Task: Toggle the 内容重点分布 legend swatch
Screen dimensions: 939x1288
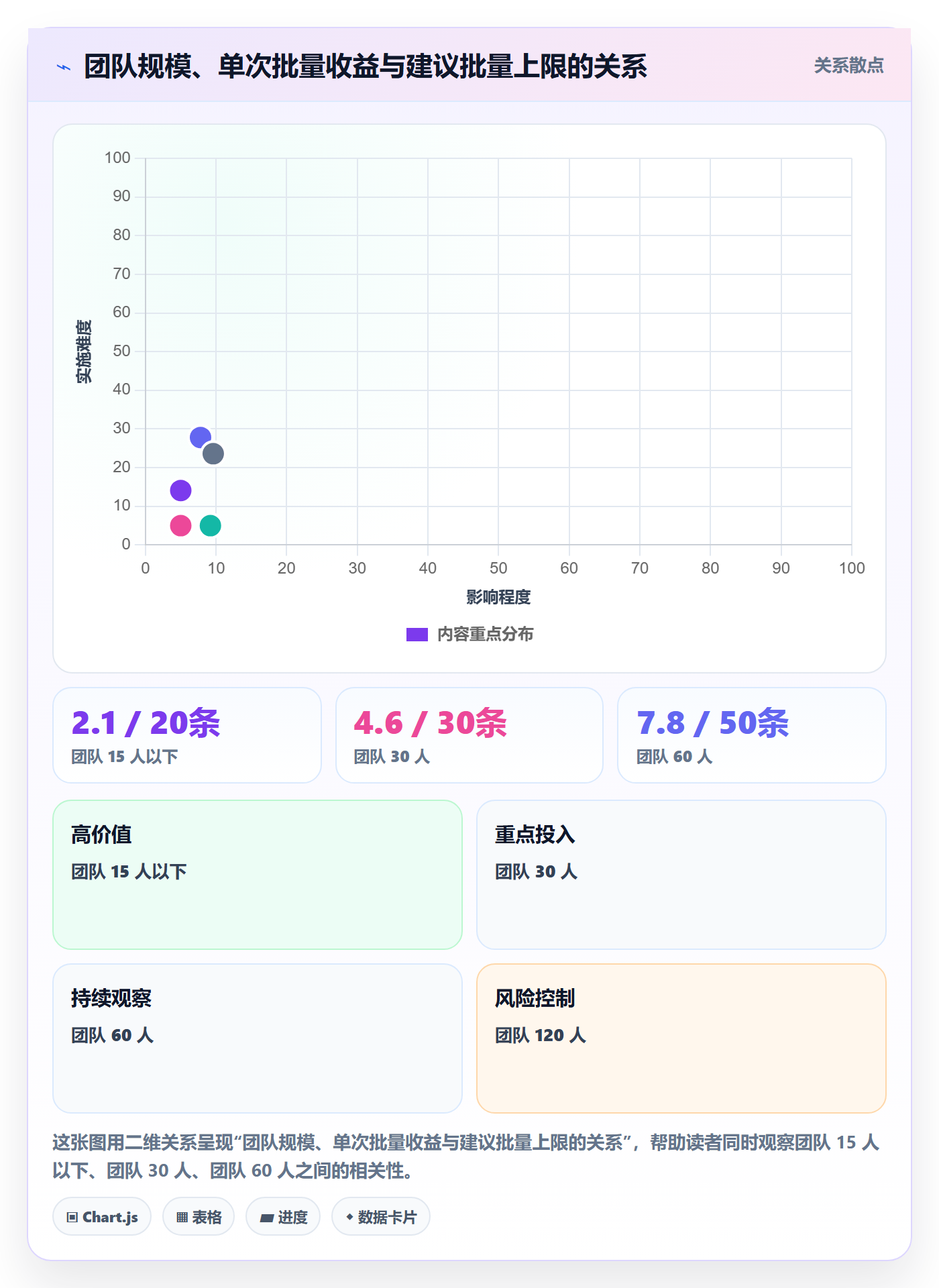Action: pyautogui.click(x=417, y=635)
